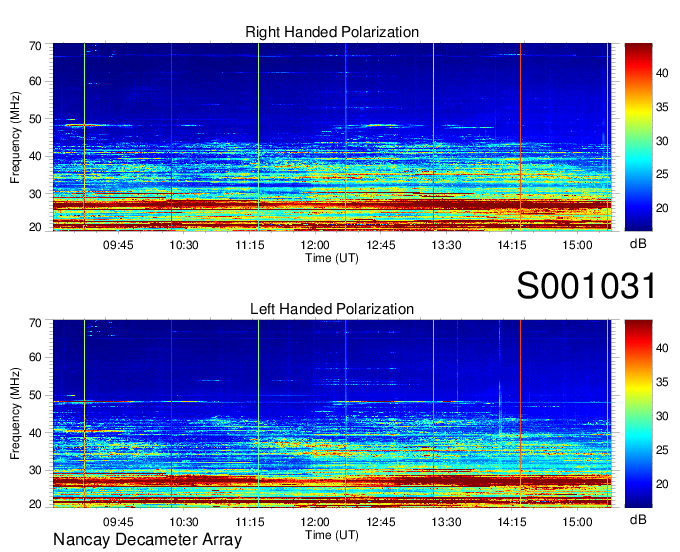Click the '13:30' tick on lower plot
Viewport: 680px width, 552px height.
click(x=446, y=522)
